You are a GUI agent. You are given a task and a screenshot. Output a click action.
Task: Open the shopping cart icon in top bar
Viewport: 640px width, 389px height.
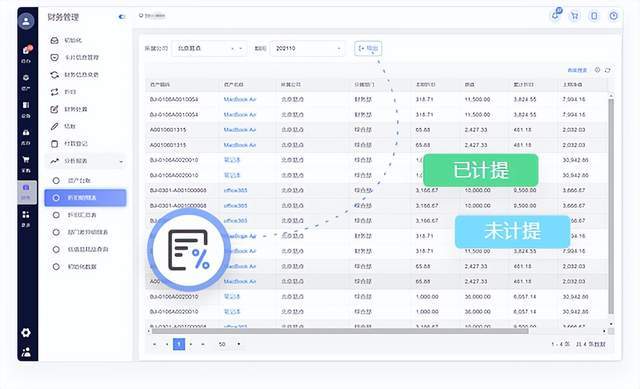pyautogui.click(x=575, y=16)
